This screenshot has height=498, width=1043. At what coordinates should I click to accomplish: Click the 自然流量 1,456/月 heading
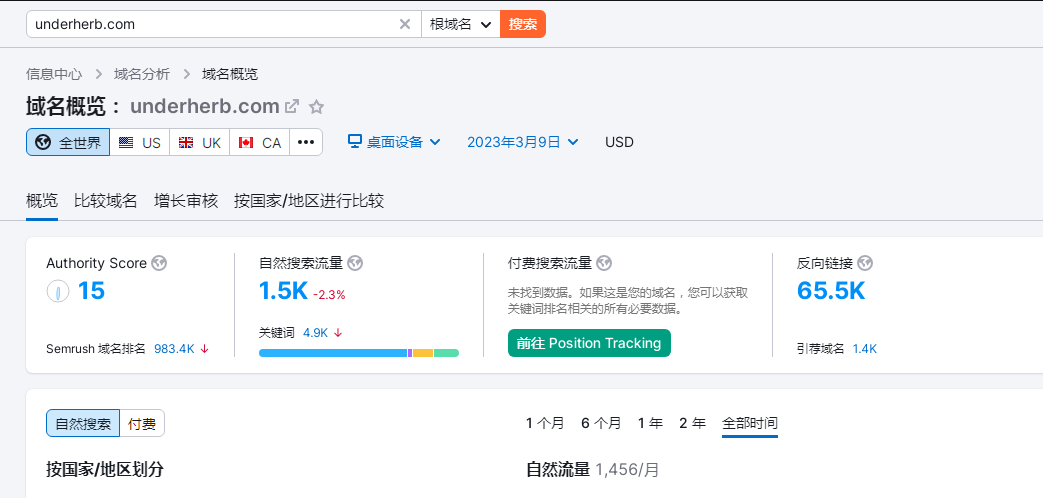pyautogui.click(x=593, y=470)
